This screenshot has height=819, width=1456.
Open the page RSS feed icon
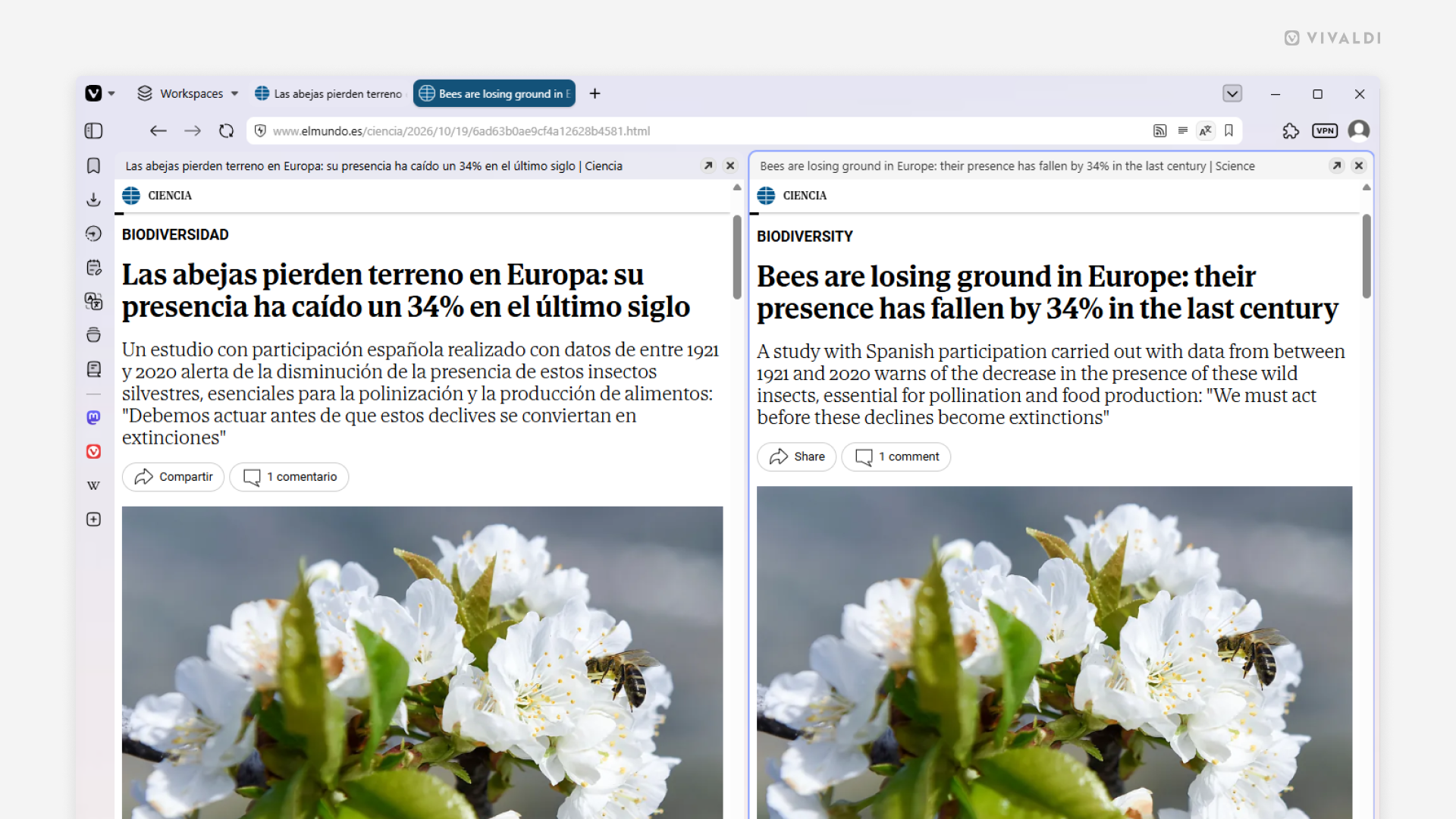(x=1159, y=131)
